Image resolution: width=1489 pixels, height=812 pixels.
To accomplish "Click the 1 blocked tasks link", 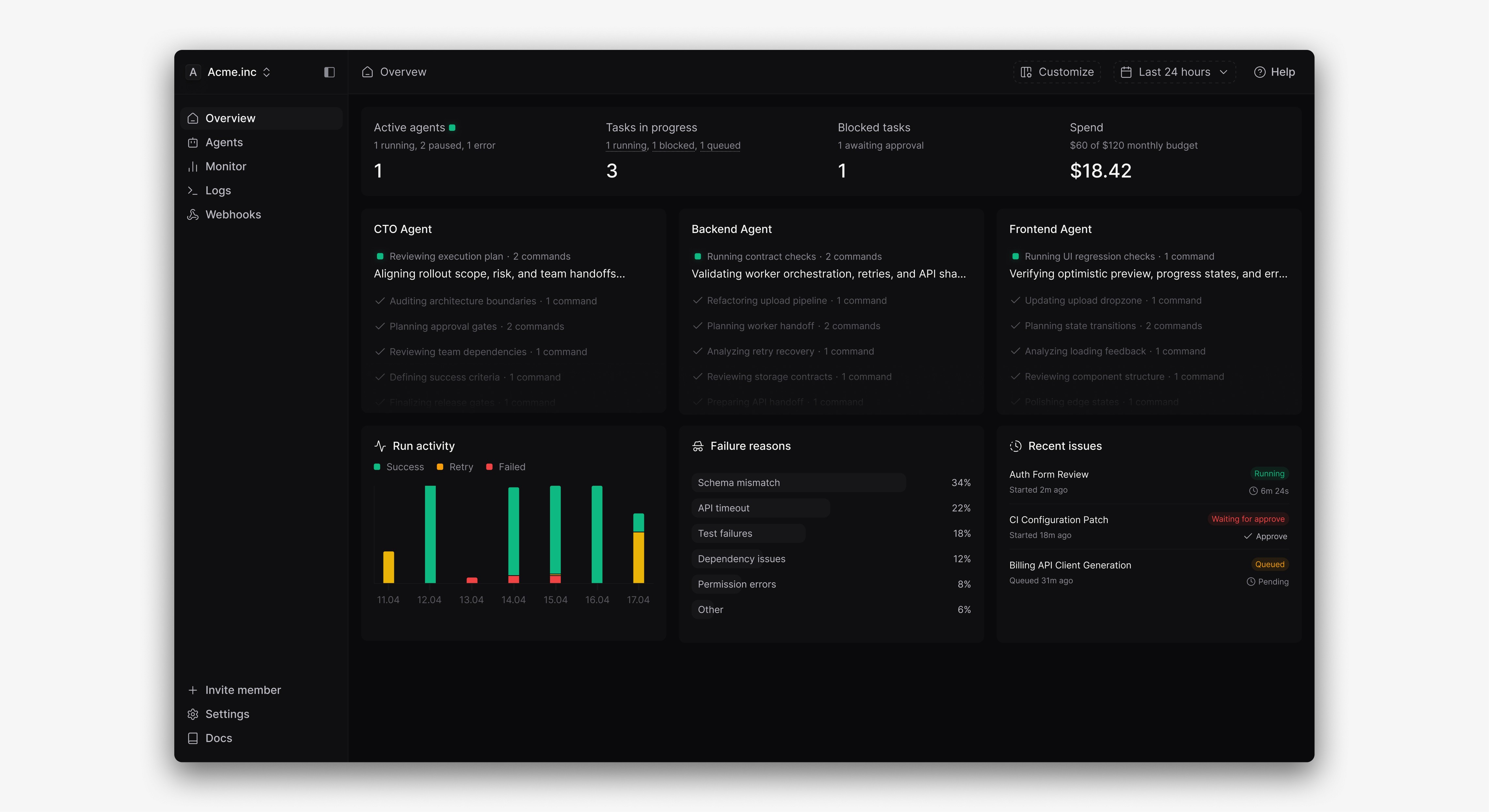I will click(x=673, y=146).
